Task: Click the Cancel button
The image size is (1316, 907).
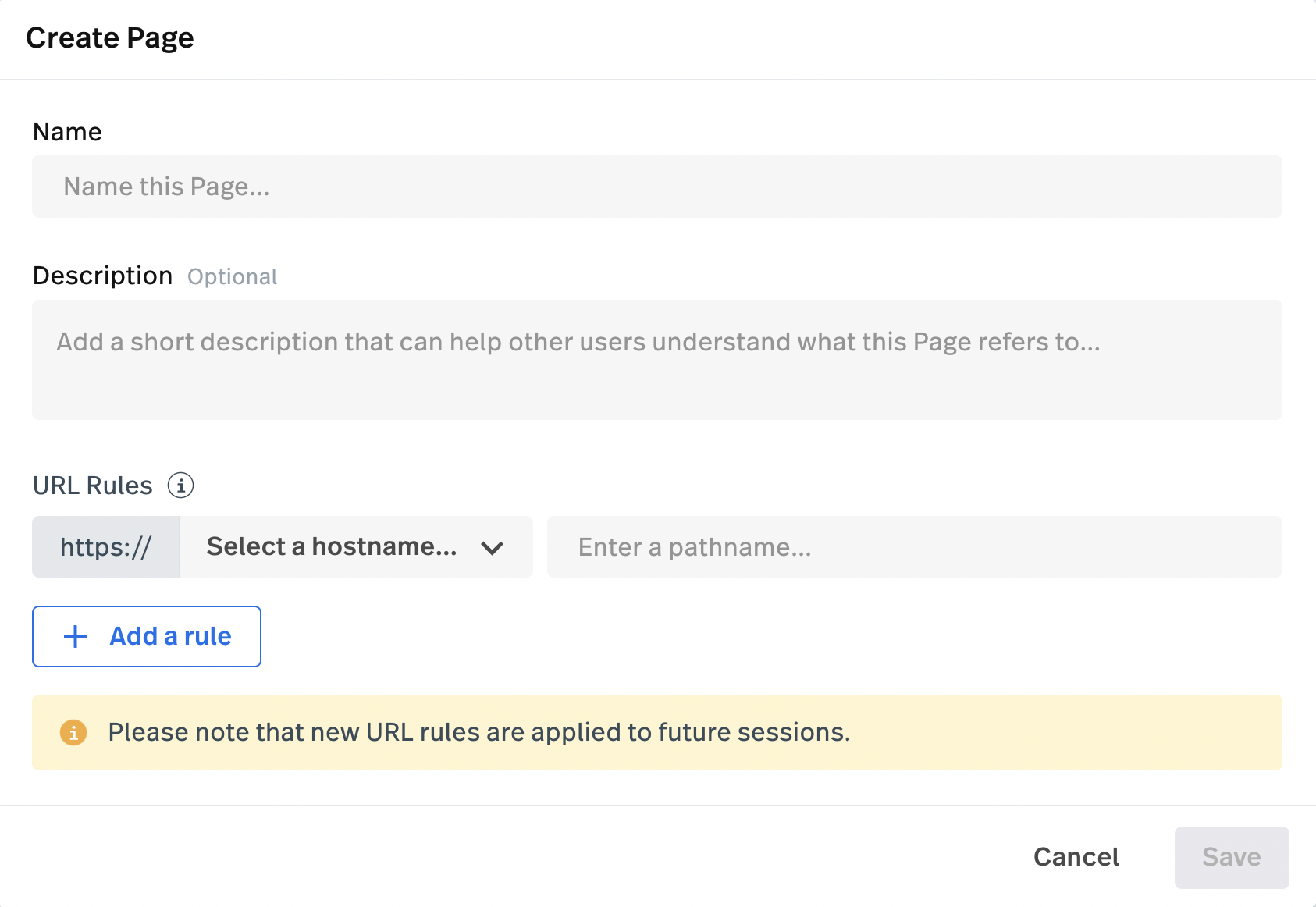Action: (1076, 857)
